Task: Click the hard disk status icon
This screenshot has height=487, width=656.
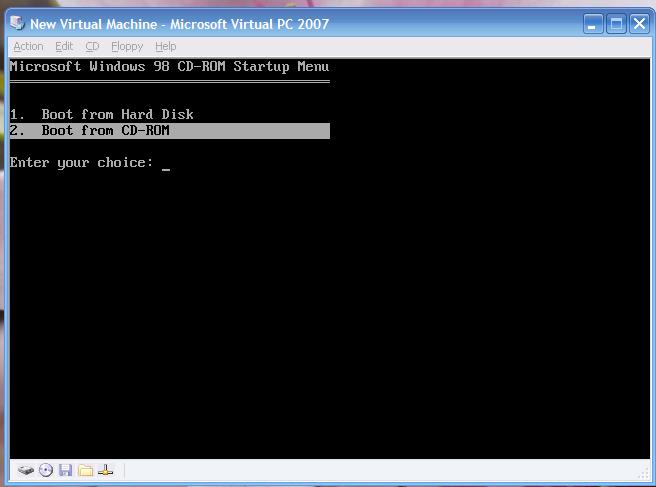Action: (x=26, y=470)
